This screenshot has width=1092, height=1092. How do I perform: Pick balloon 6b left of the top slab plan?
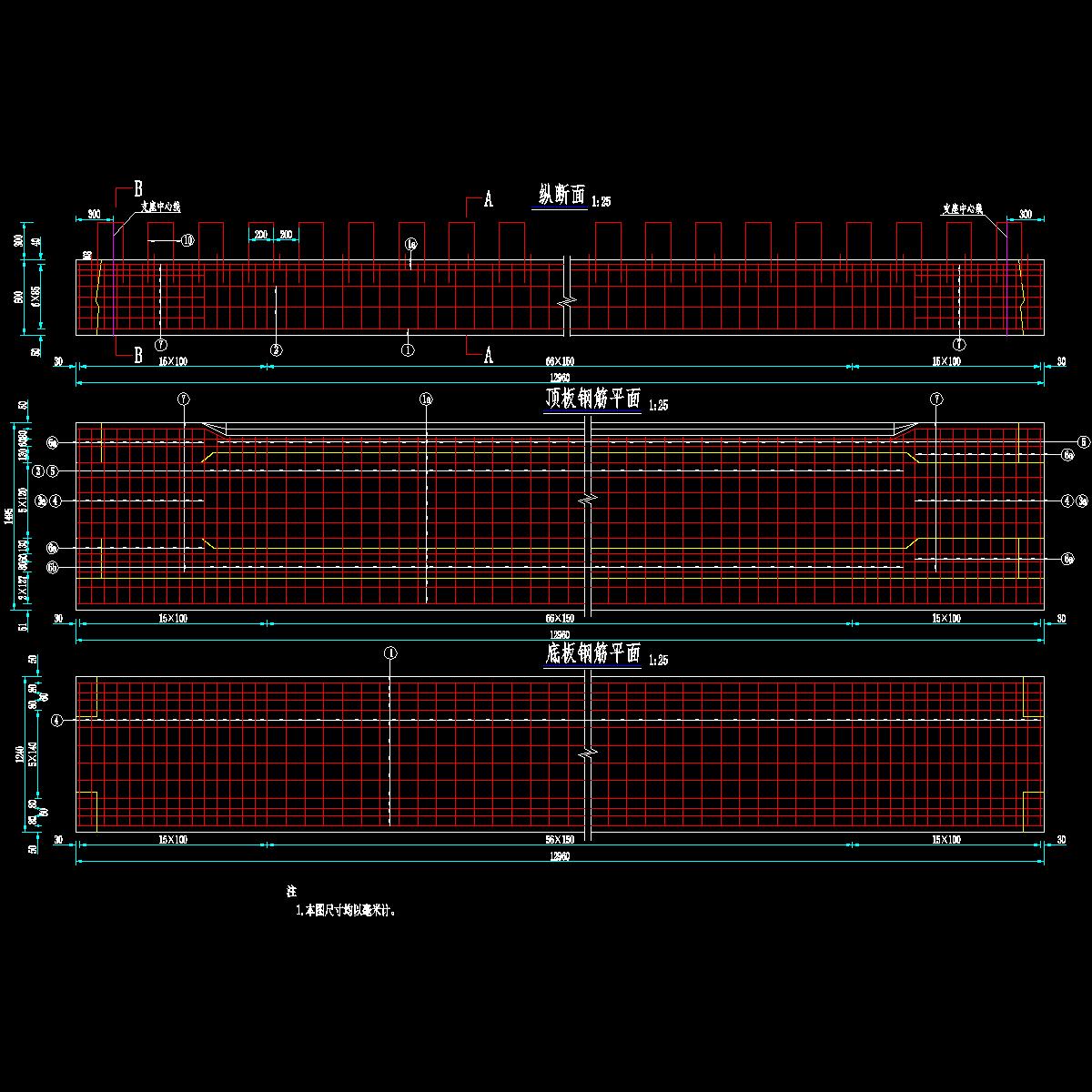[53, 568]
